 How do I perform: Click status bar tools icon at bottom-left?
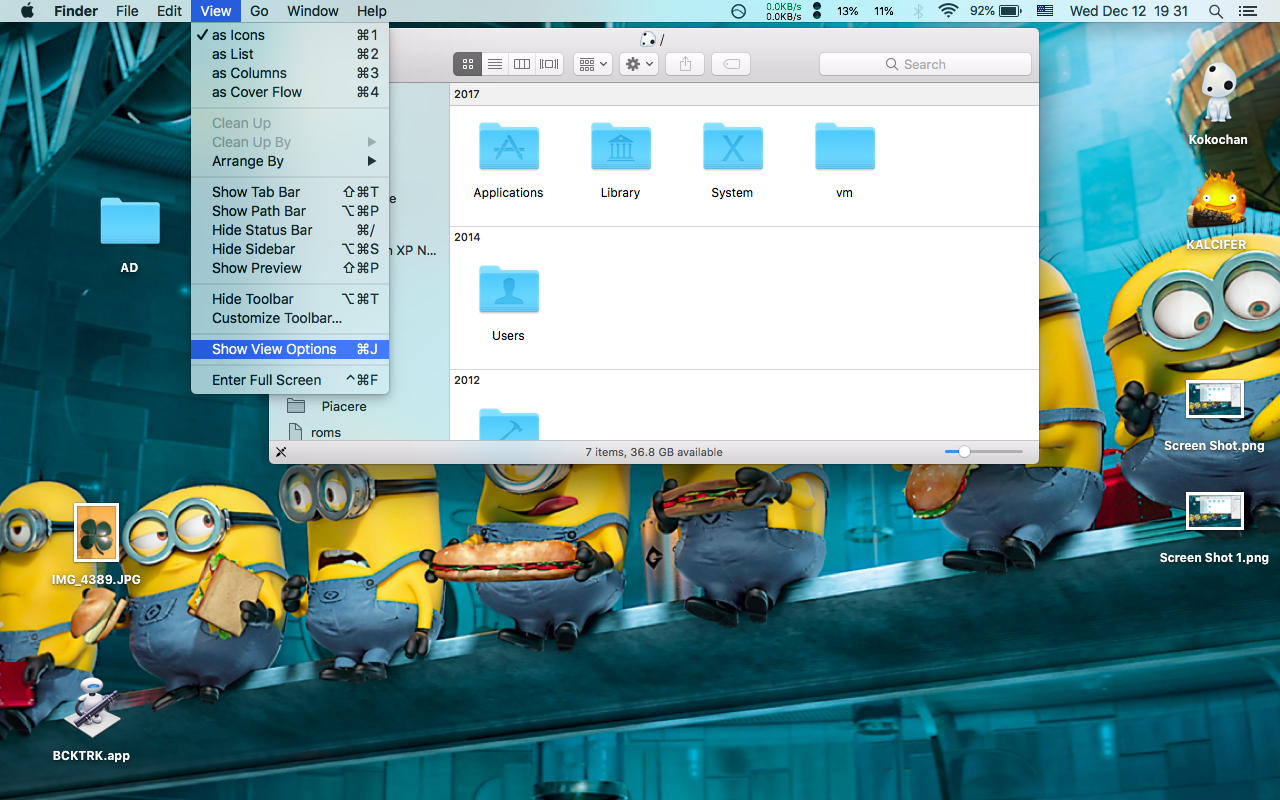click(281, 452)
